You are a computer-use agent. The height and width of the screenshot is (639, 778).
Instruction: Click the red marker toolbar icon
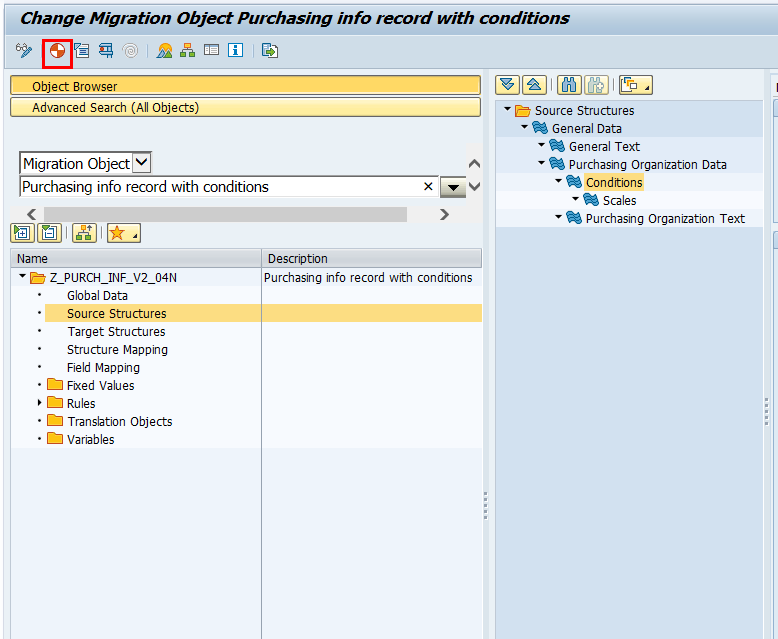(106, 51)
